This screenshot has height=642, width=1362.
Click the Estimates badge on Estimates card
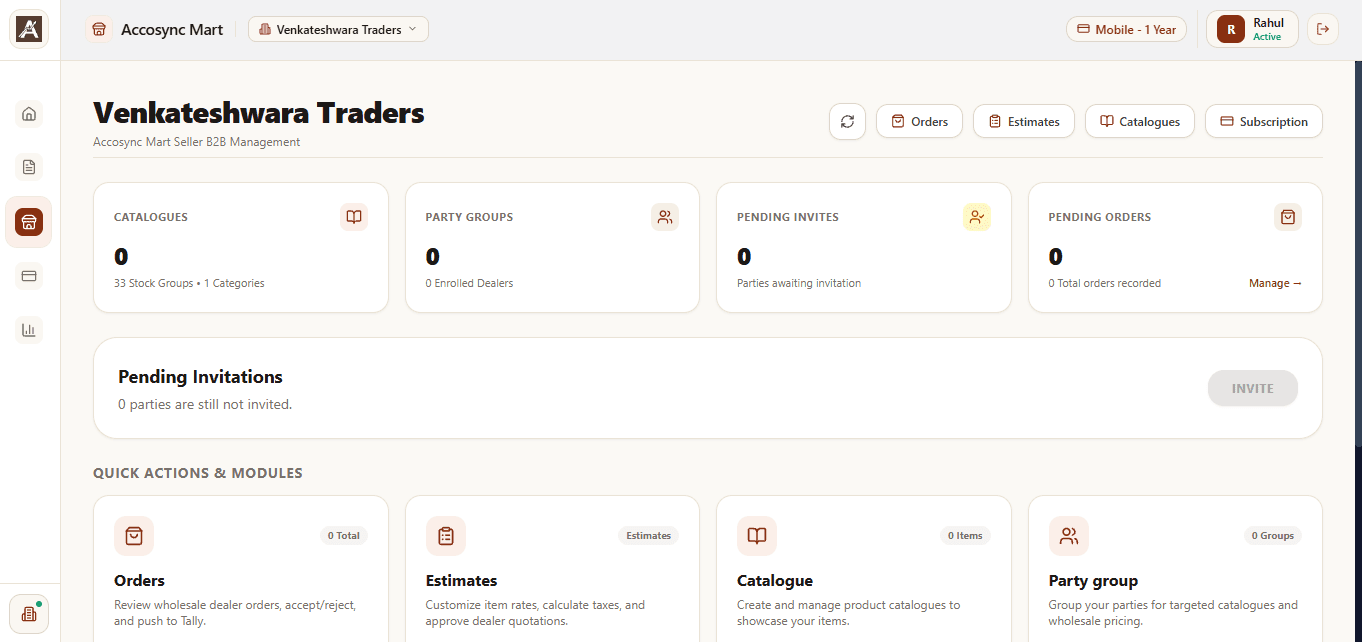pos(648,536)
